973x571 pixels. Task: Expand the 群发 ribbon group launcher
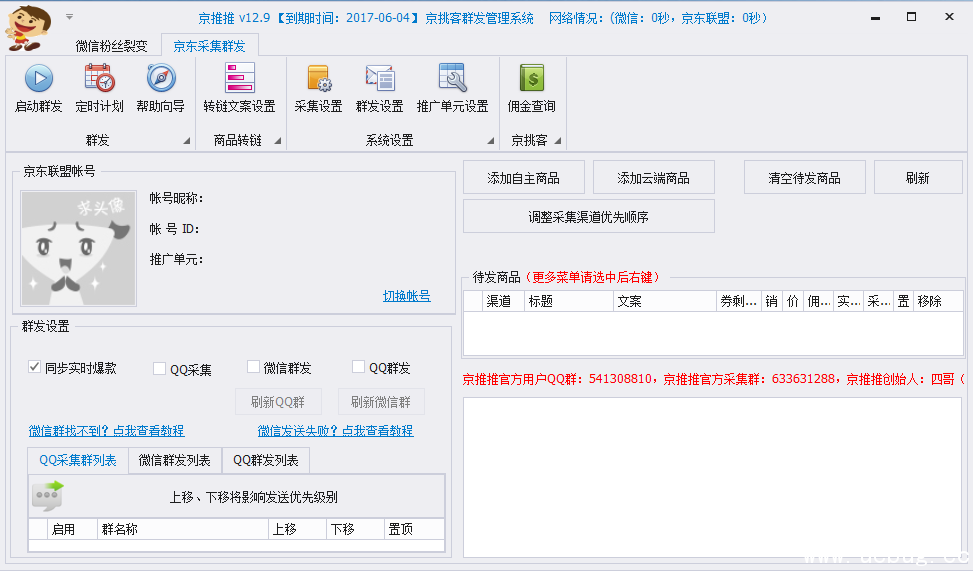pos(186,141)
